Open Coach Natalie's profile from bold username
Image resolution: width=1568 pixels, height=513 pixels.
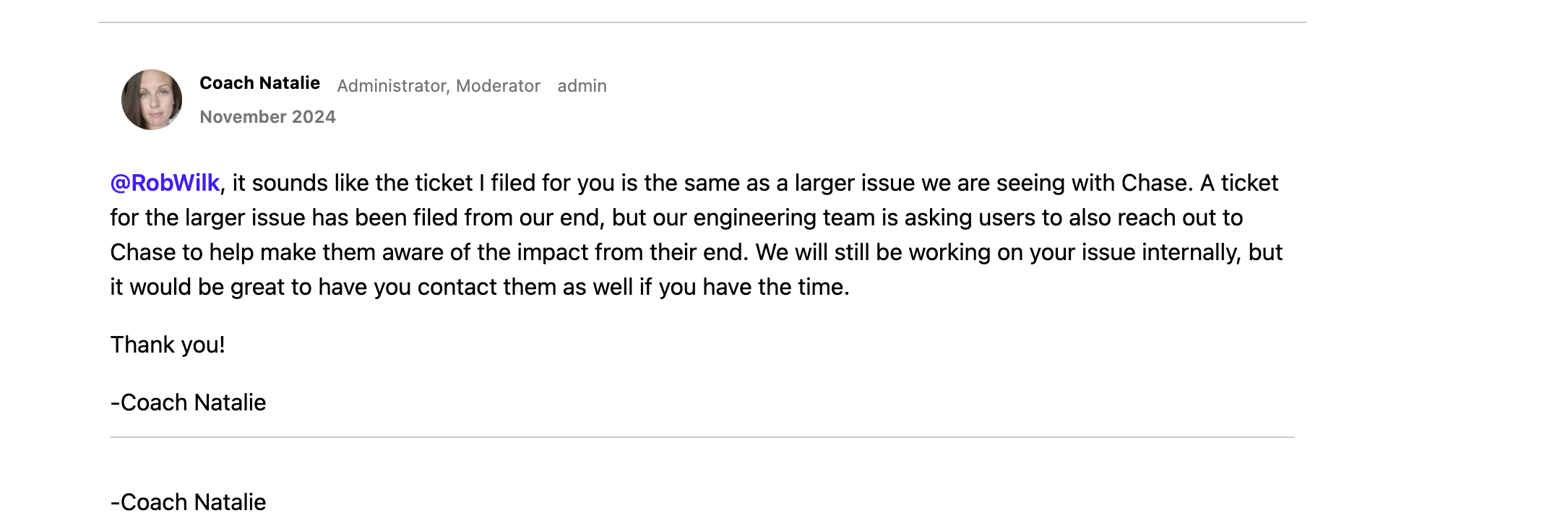click(259, 83)
